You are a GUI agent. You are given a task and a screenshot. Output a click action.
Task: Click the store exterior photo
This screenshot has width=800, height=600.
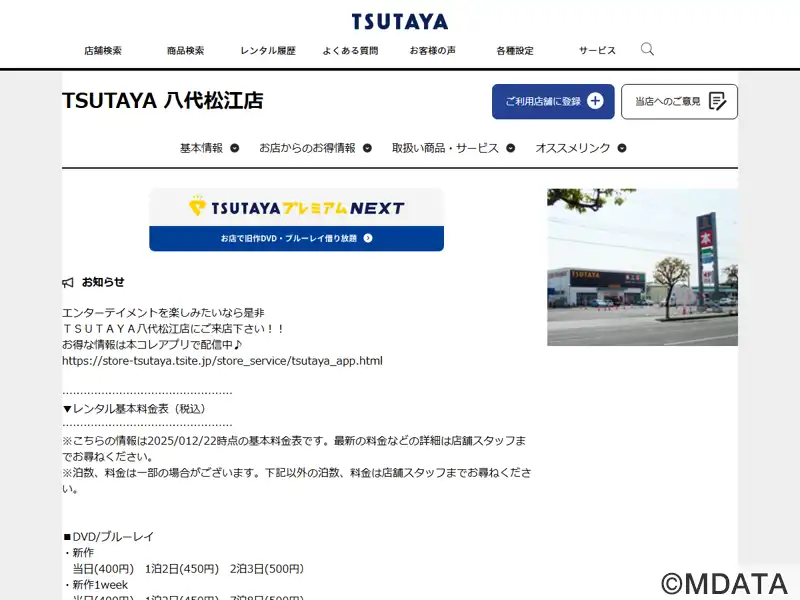click(642, 267)
